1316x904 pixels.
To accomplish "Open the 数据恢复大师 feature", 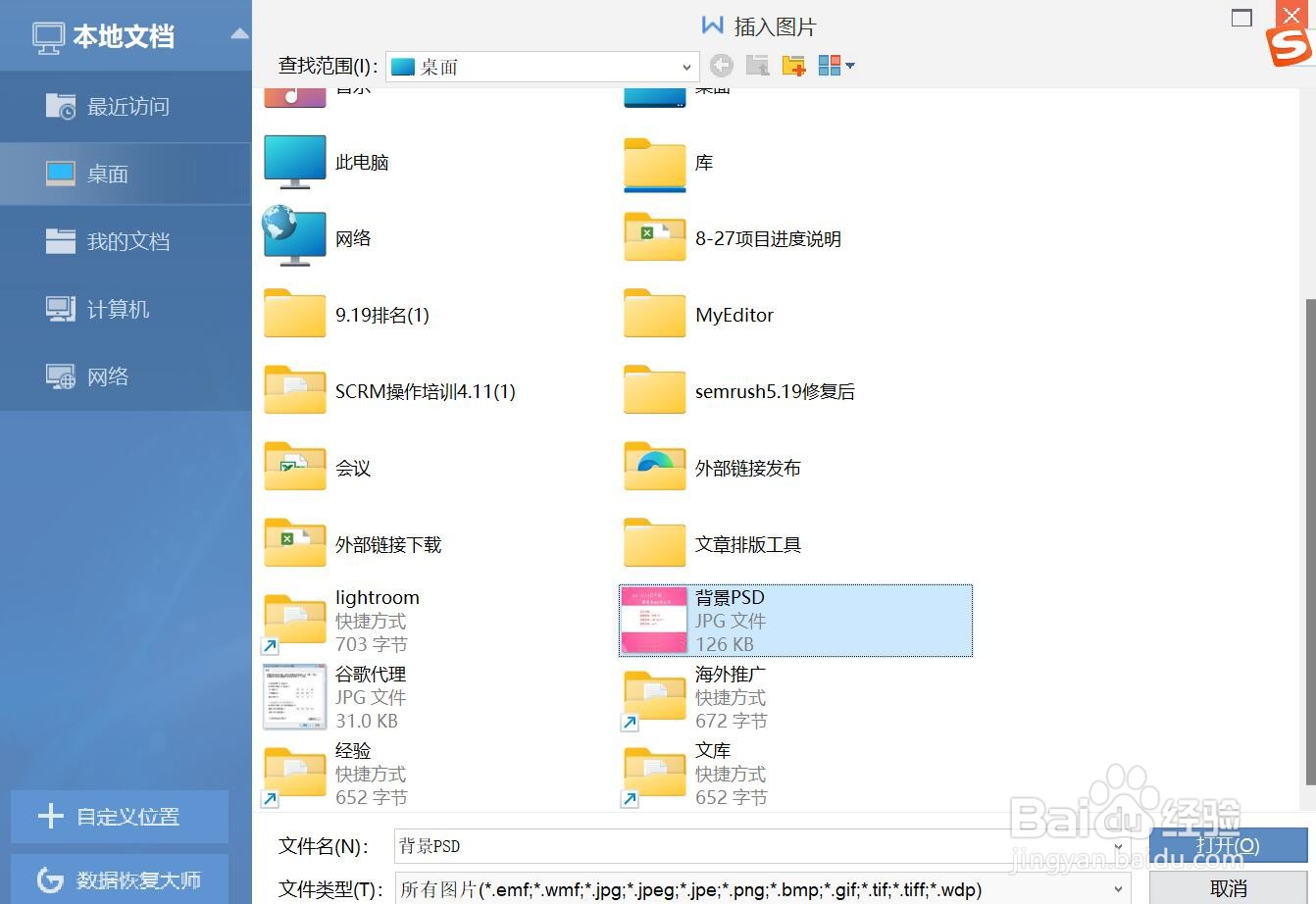I will [118, 879].
